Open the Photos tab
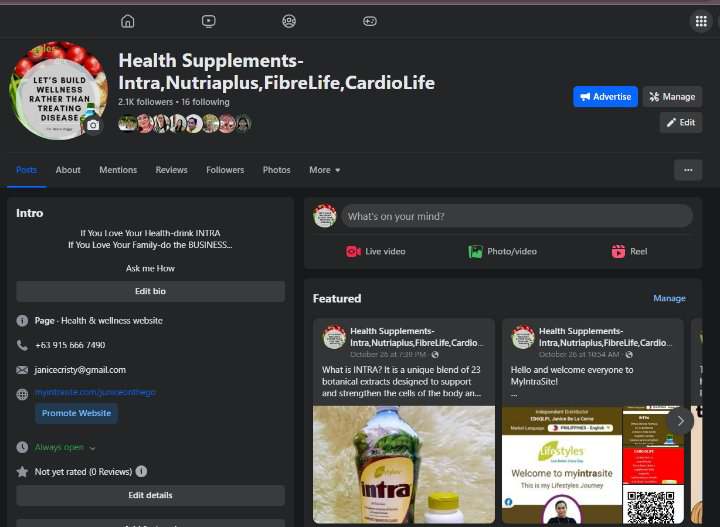The height and width of the screenshot is (527, 720). 276,170
